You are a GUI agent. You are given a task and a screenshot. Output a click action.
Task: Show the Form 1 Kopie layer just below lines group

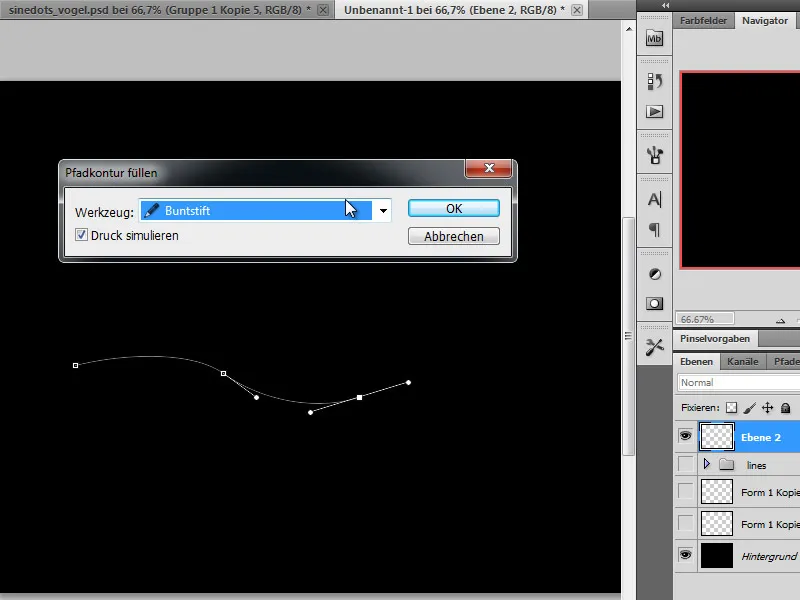[685, 491]
